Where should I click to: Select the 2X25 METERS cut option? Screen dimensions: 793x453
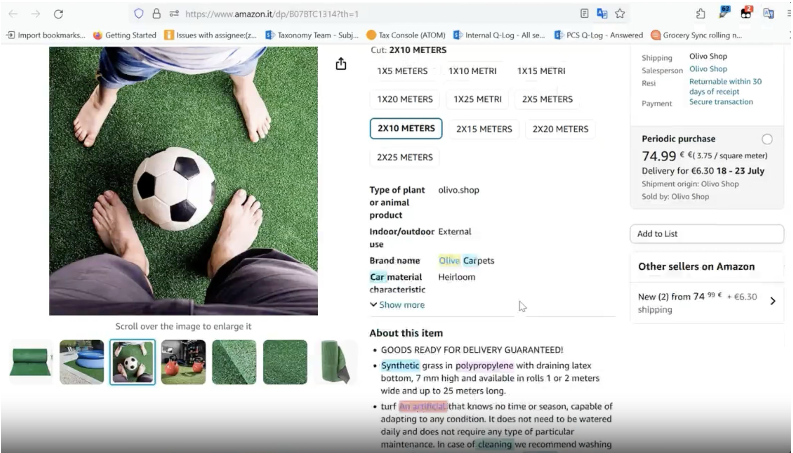click(405, 157)
